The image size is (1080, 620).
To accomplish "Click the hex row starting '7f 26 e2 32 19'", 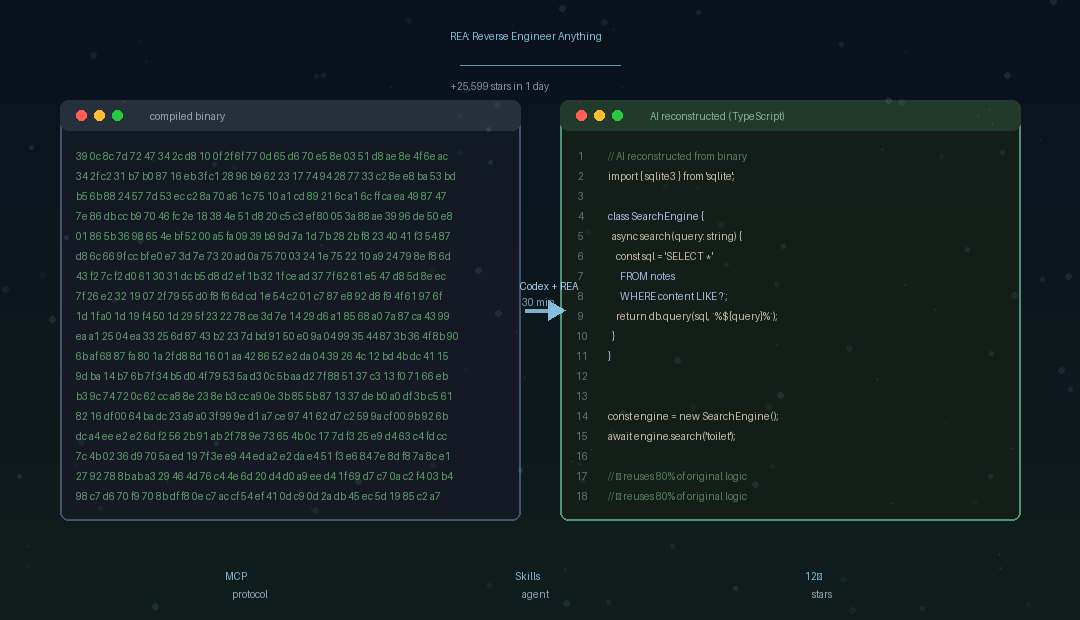I will point(259,296).
